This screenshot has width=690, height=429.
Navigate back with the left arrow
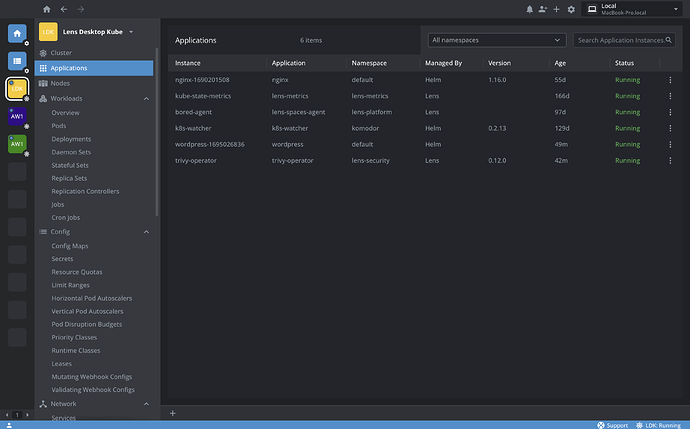pyautogui.click(x=64, y=9)
